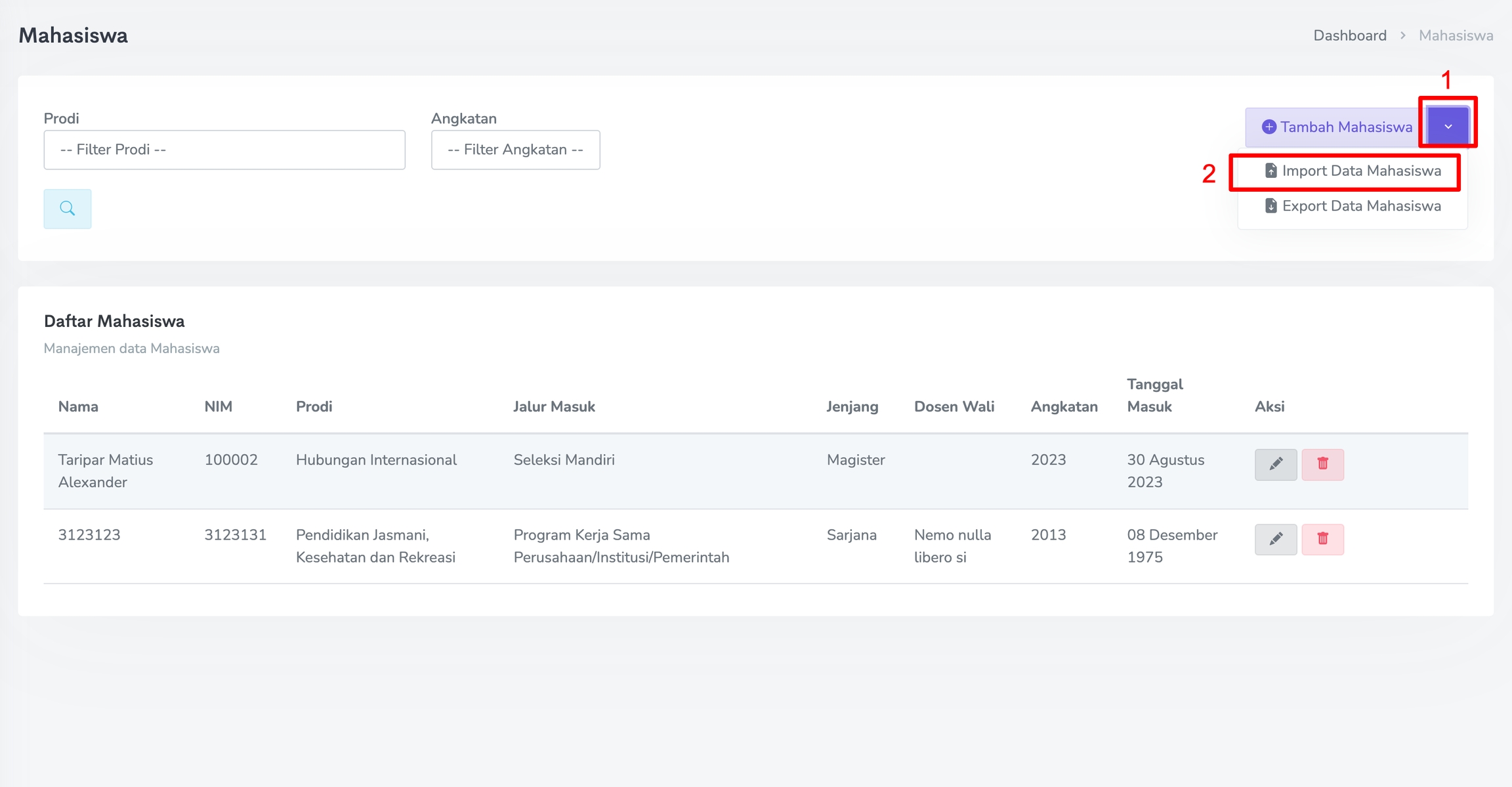1512x787 pixels.
Task: Open the Filter Angkatan dropdown
Action: tap(515, 150)
